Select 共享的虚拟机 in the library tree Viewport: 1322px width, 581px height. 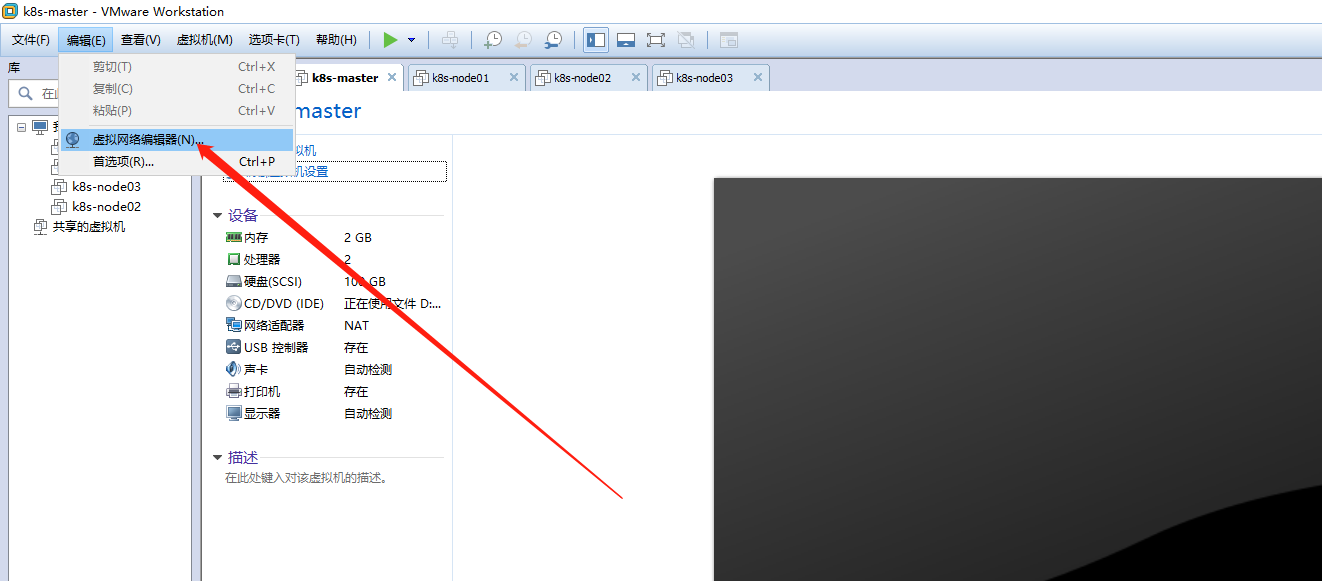coord(89,227)
